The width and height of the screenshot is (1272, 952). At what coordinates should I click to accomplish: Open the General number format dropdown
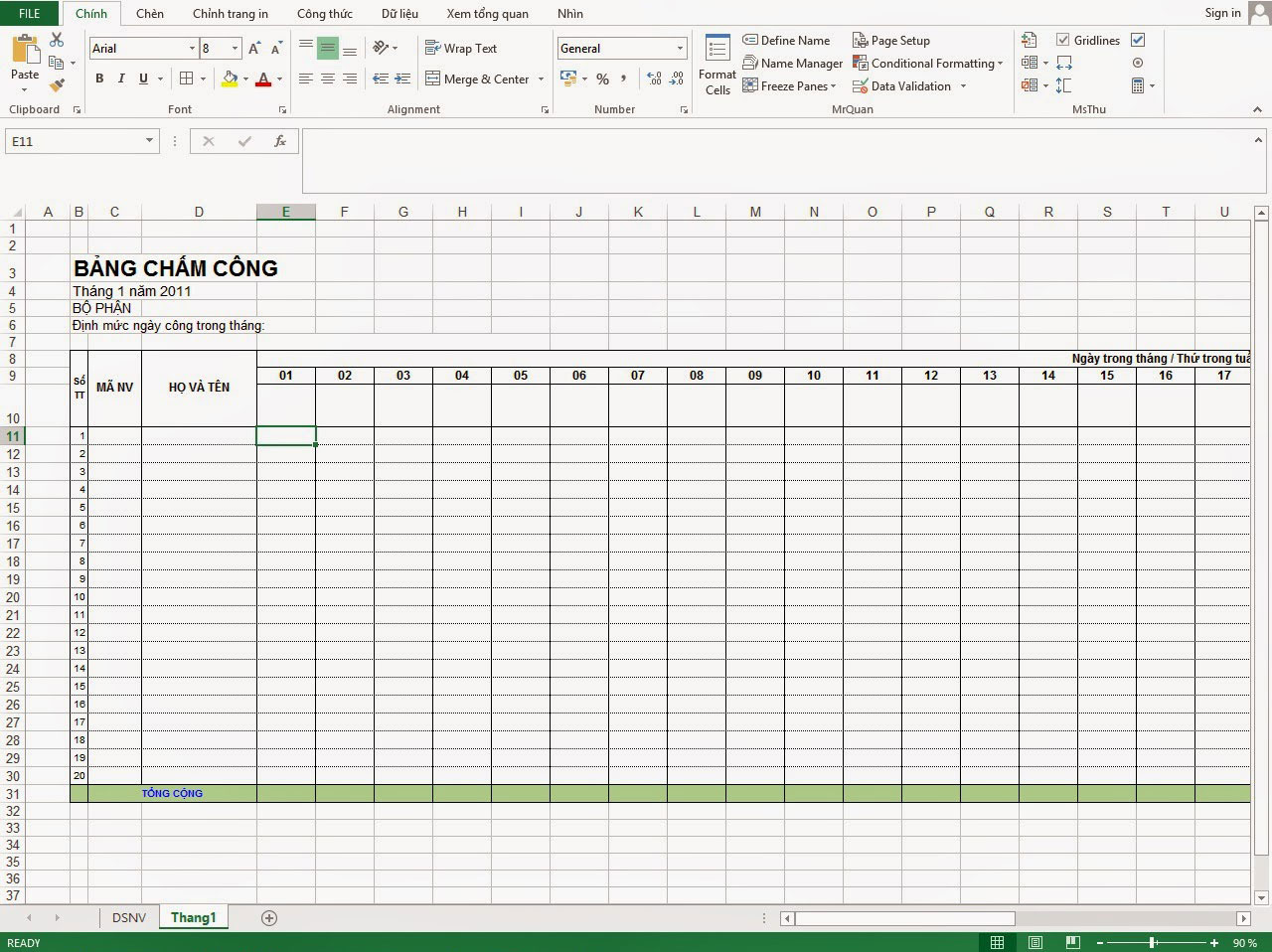coord(679,48)
